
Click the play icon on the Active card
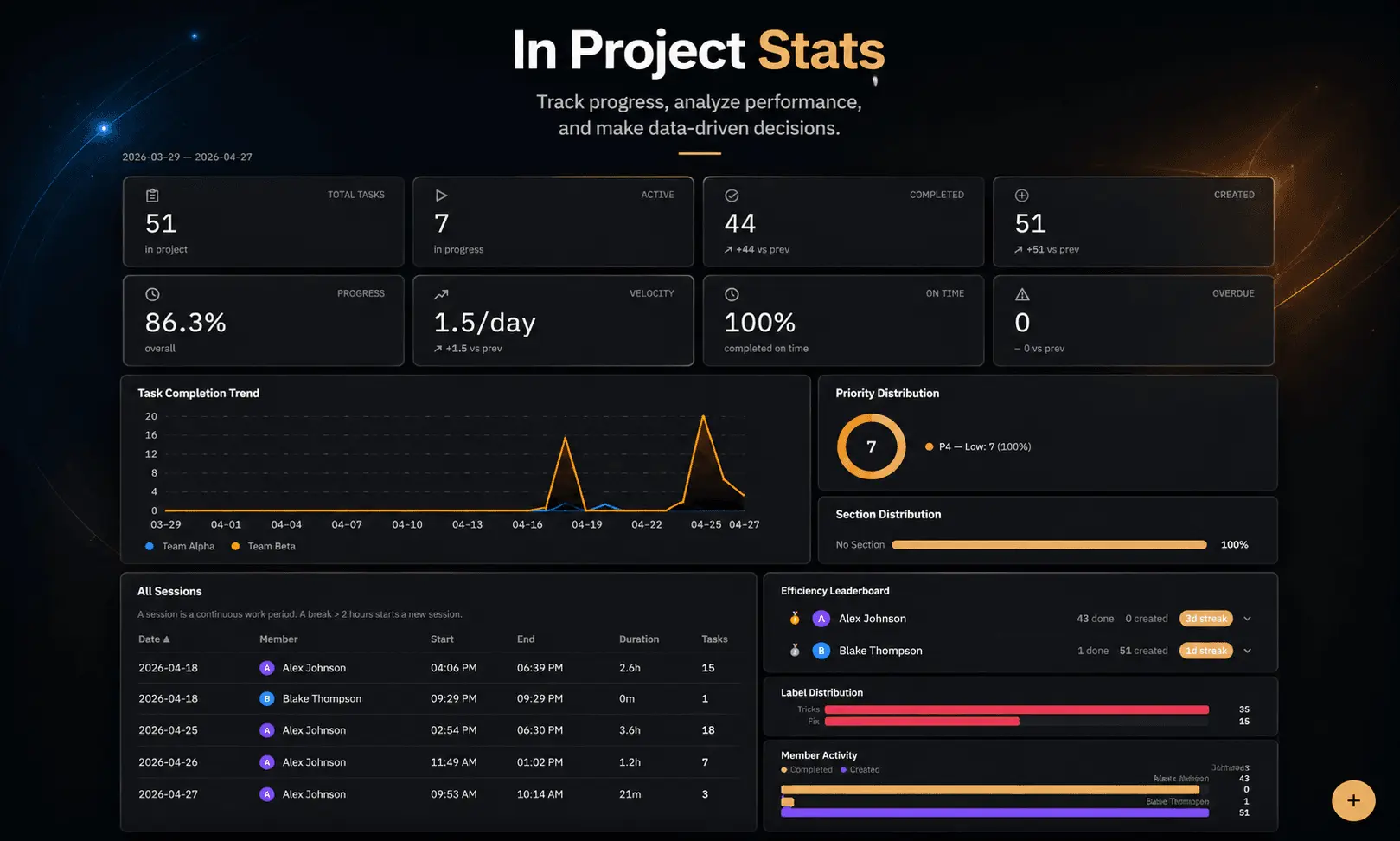441,196
